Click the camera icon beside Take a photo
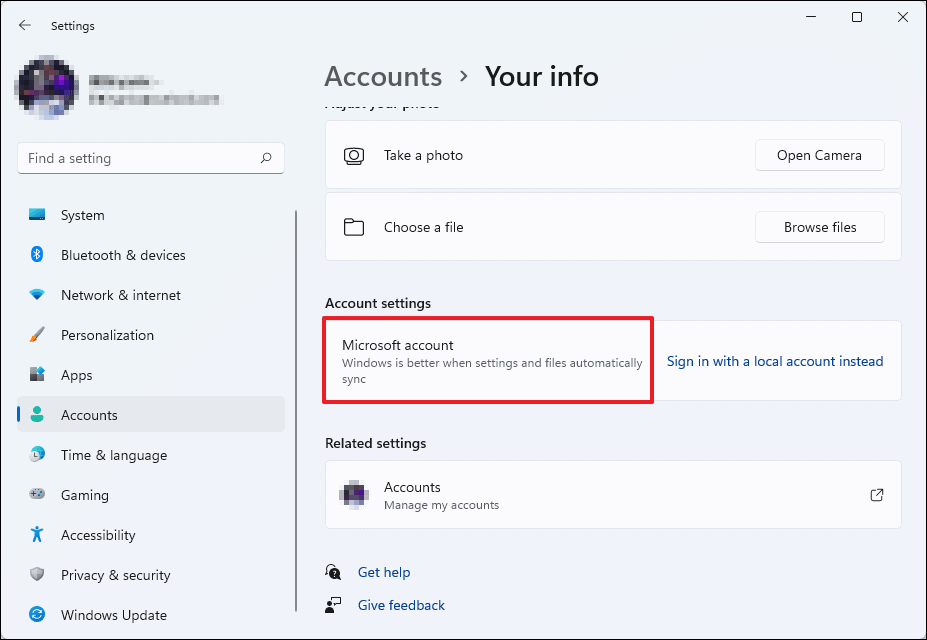This screenshot has width=927, height=640. click(354, 155)
